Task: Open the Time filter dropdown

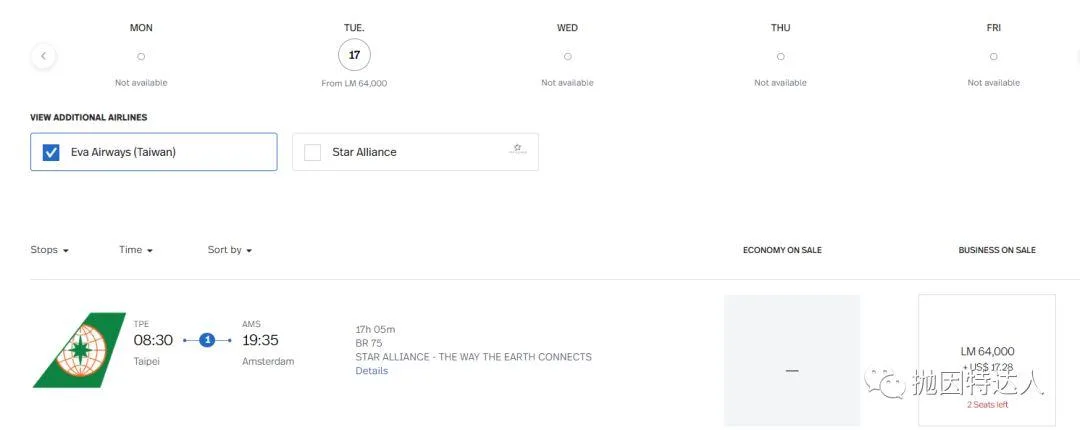Action: point(136,250)
